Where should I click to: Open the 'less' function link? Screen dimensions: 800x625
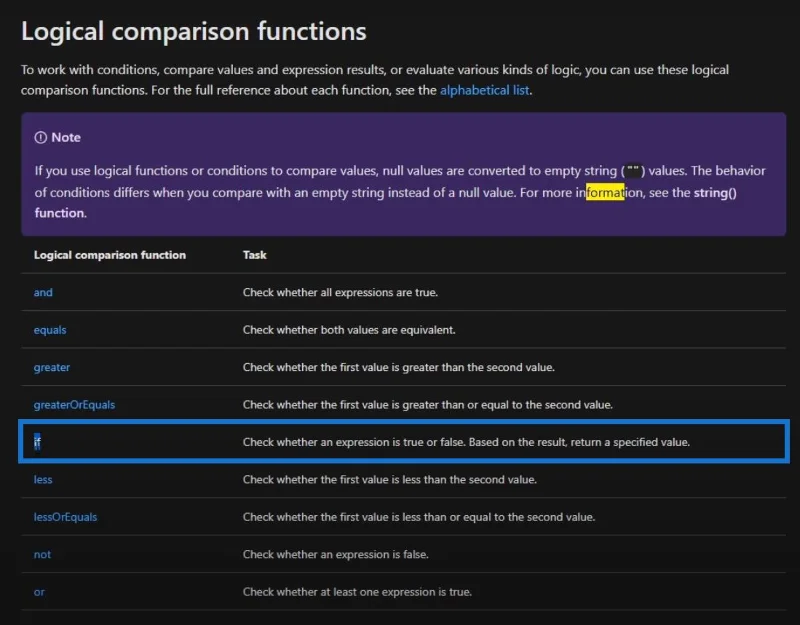click(43, 480)
